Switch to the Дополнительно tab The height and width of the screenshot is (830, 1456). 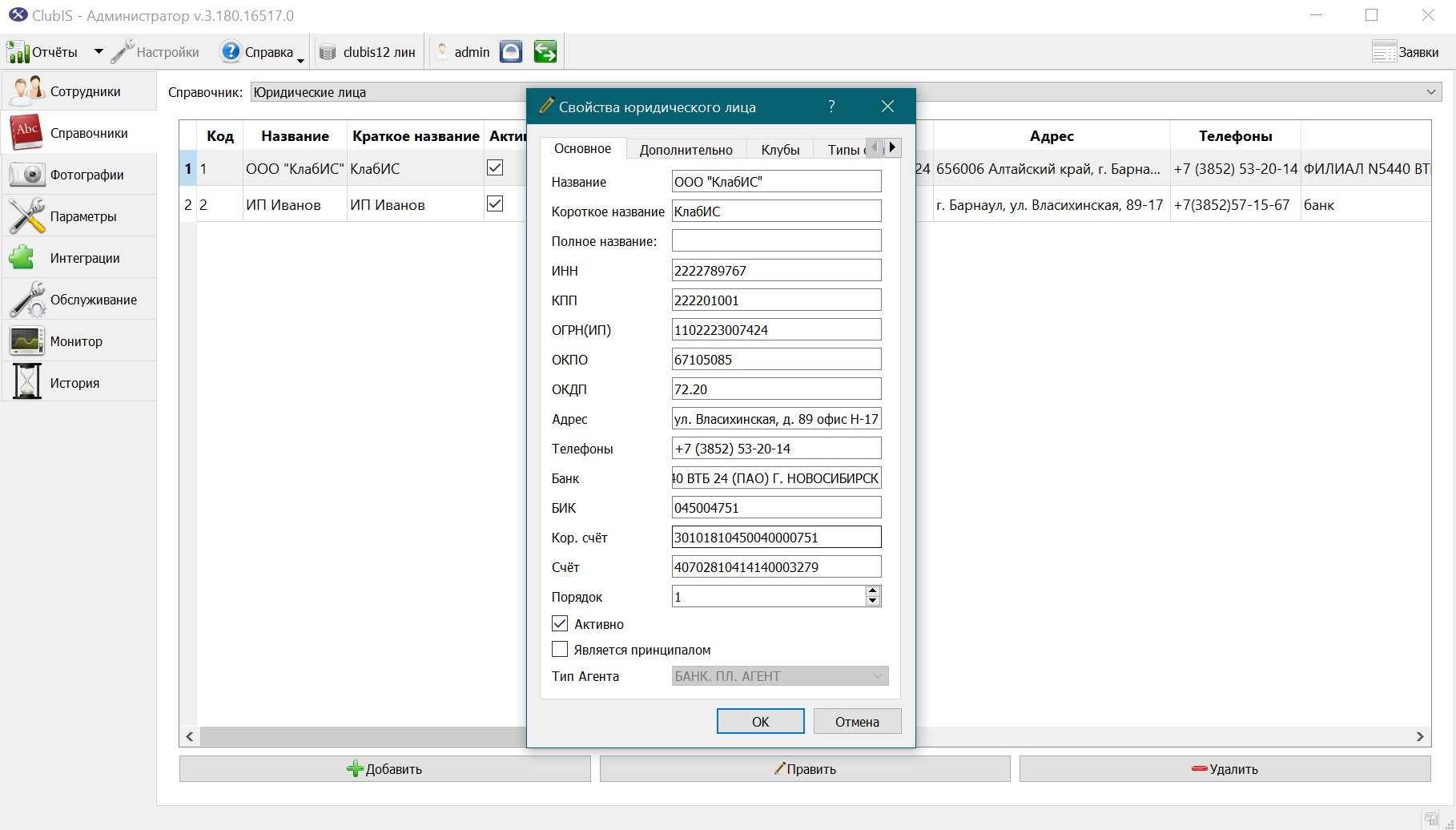686,150
